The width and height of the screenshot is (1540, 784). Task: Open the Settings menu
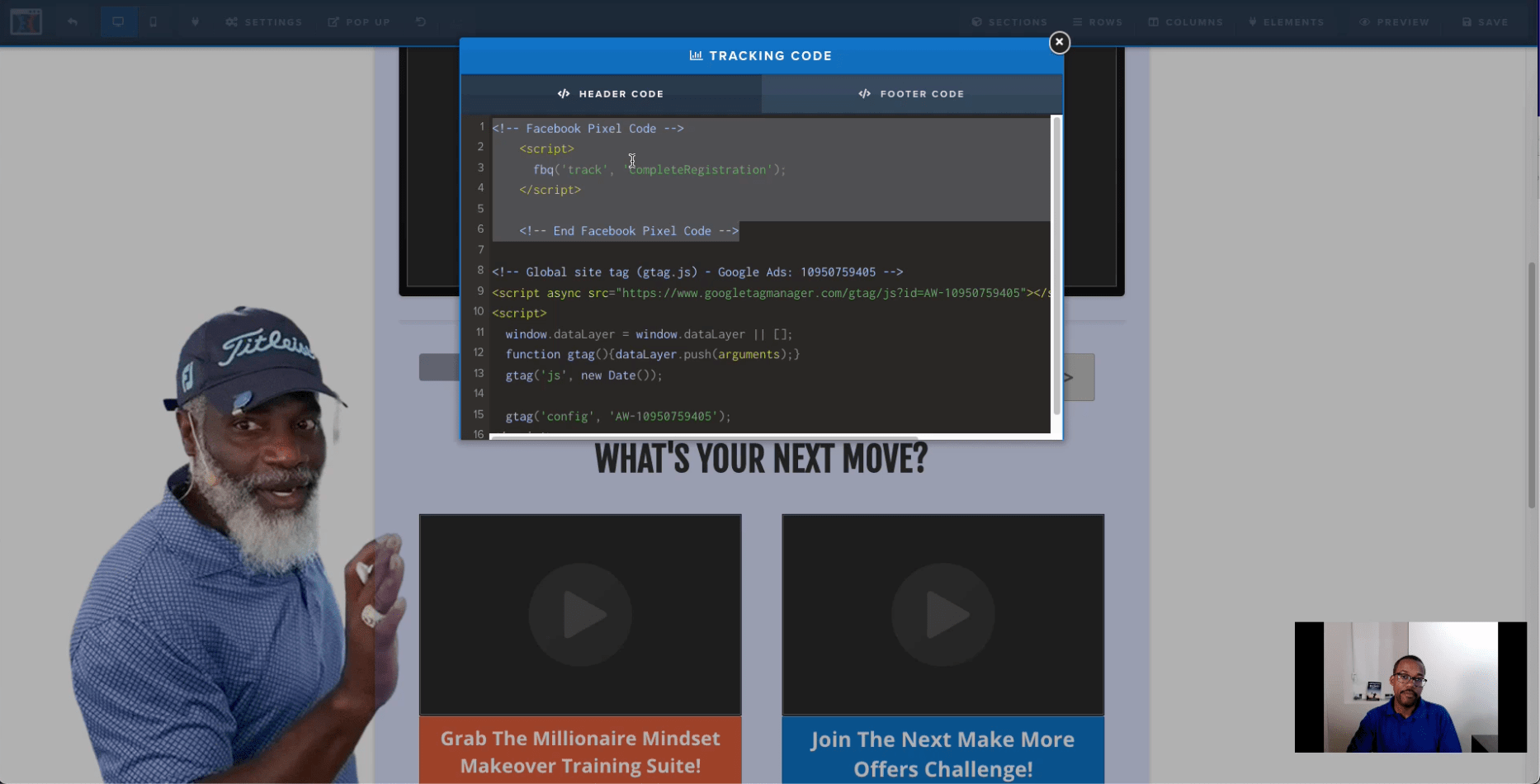[x=264, y=22]
